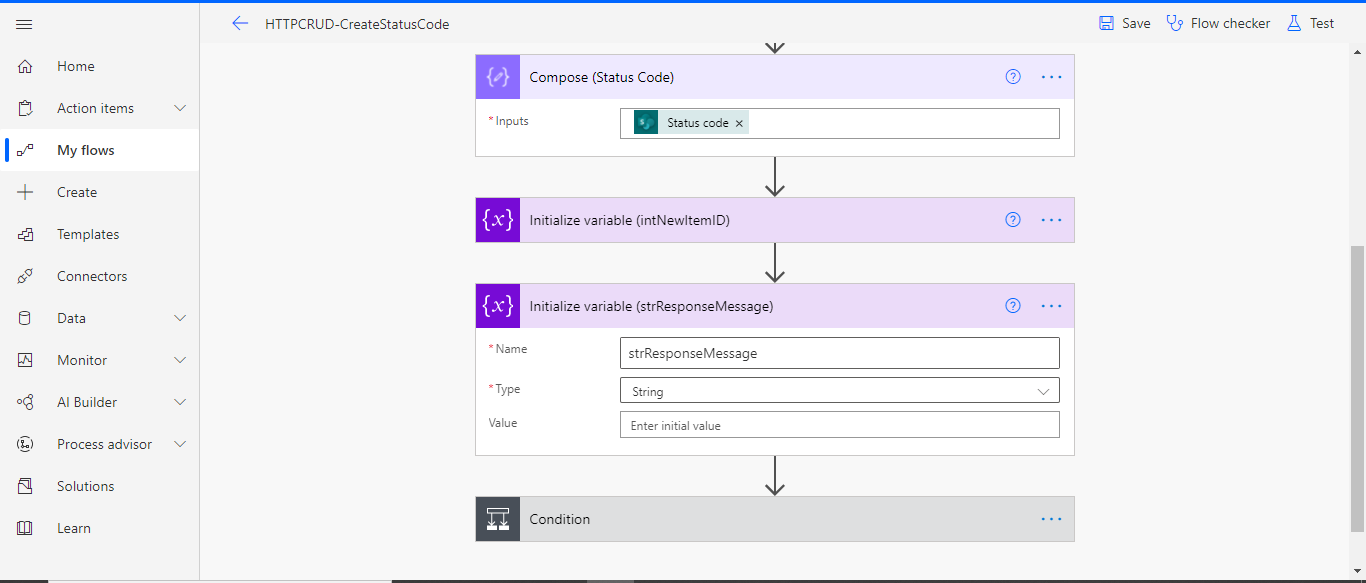This screenshot has width=1366, height=583.
Task: Remove the Status code token
Action: pyautogui.click(x=739, y=122)
